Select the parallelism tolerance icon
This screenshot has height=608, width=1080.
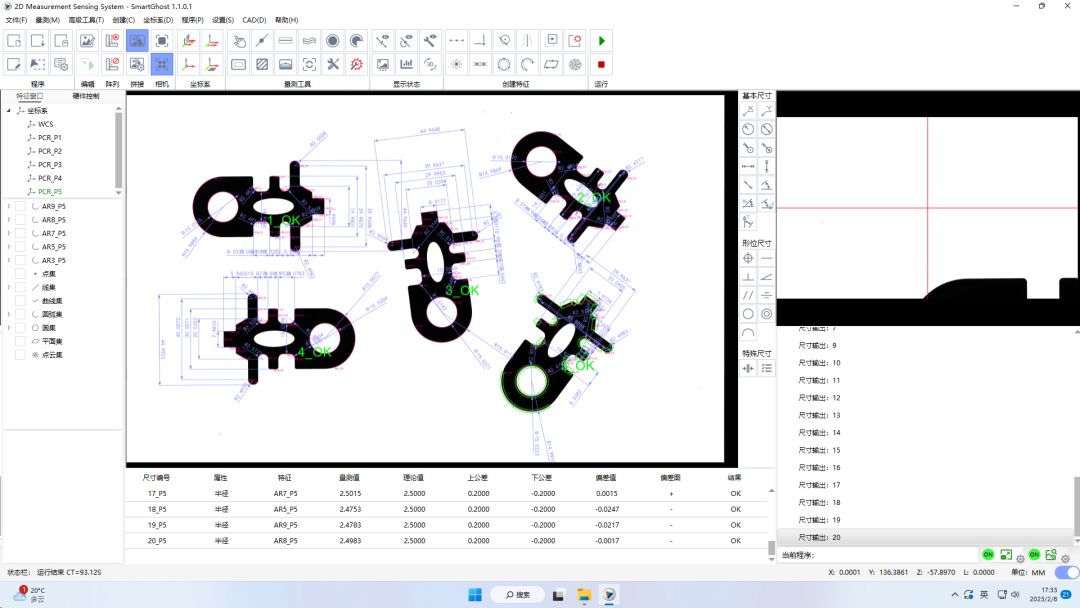[x=748, y=295]
